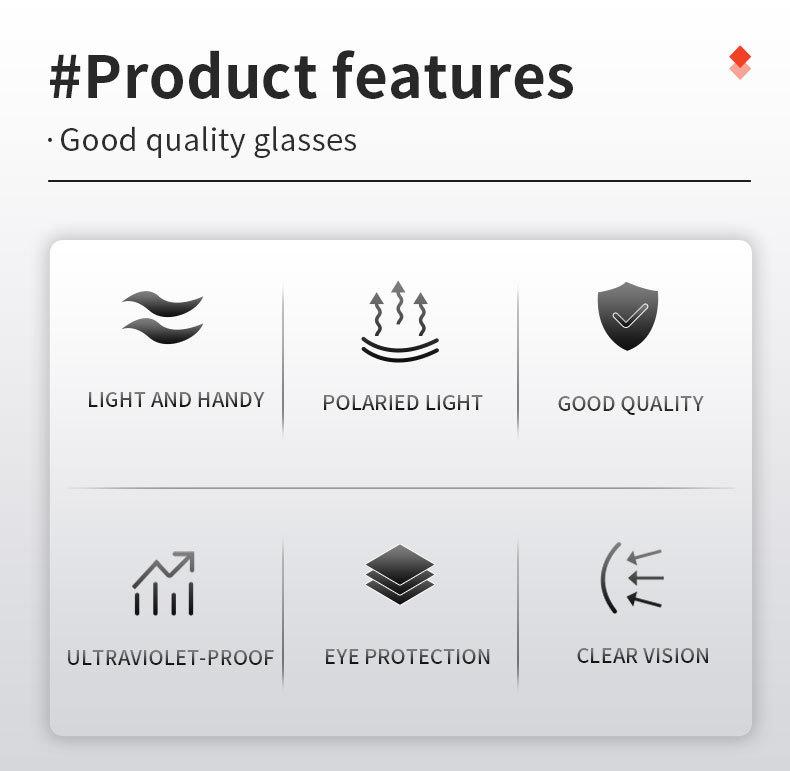Image resolution: width=790 pixels, height=771 pixels.
Task: Select the ULTRAVIOLET-PROOF label
Action: [170, 658]
